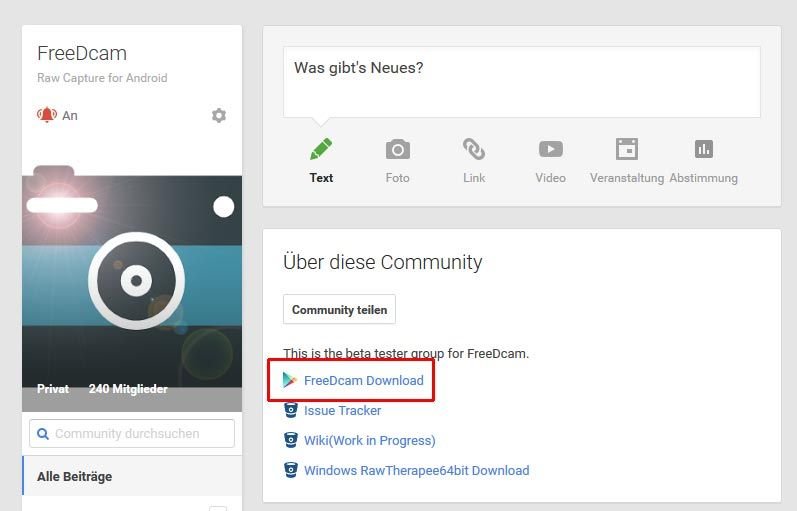This screenshot has width=797, height=511.
Task: Click the search magnifier icon
Action: 43,434
